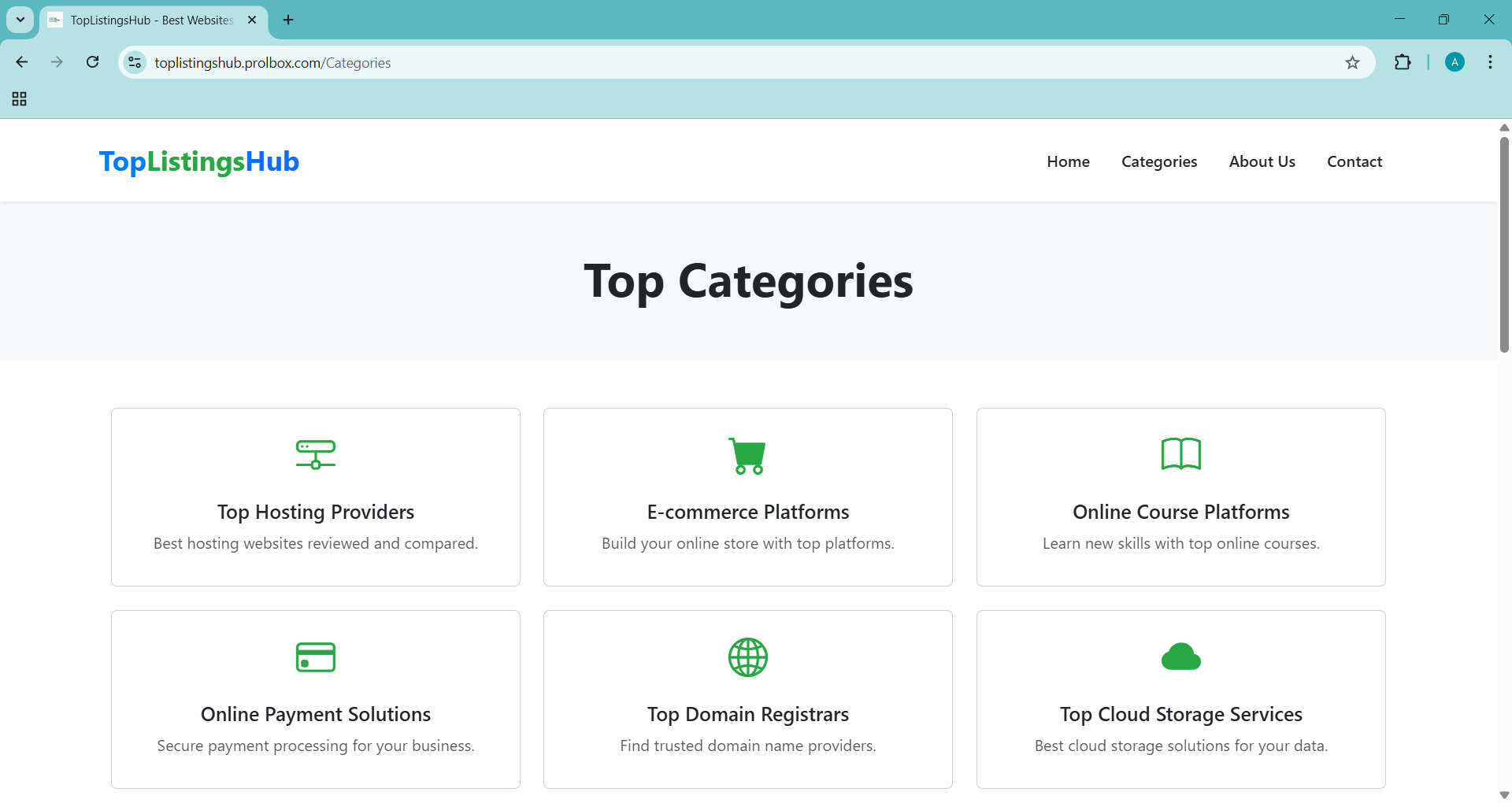This screenshot has height=803, width=1512.
Task: Click the server icon for Top Hosting Providers
Action: (x=315, y=454)
